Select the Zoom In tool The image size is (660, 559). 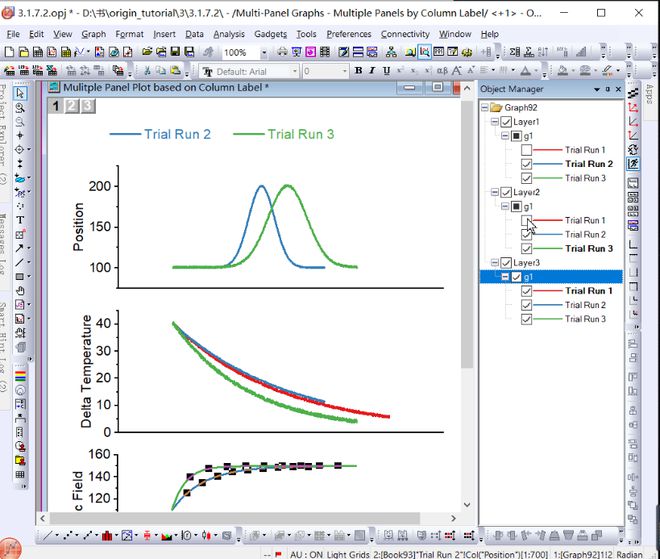click(x=20, y=108)
